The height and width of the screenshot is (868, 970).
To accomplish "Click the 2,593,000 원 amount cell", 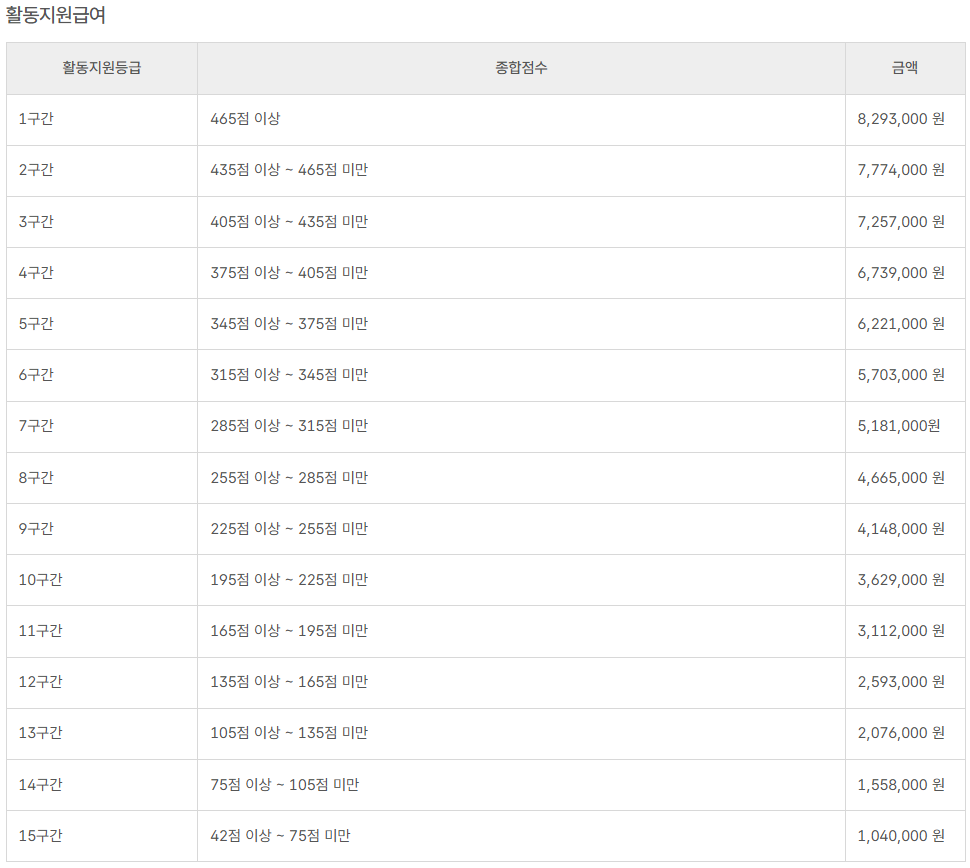I will 900,682.
